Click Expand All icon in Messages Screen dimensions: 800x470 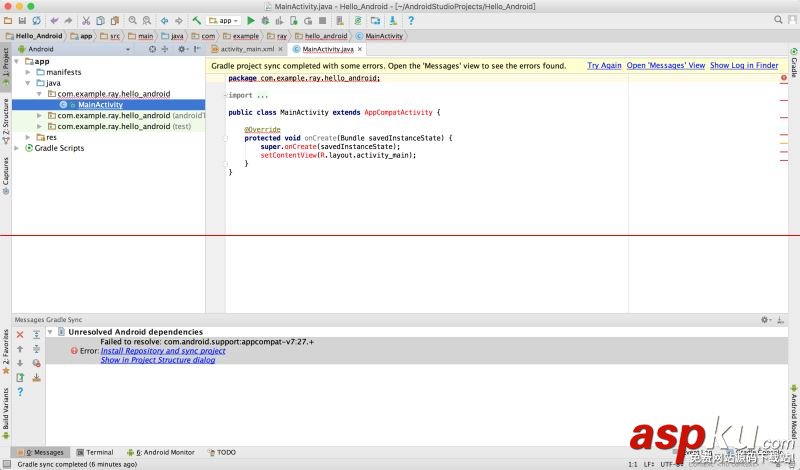[x=36, y=335]
